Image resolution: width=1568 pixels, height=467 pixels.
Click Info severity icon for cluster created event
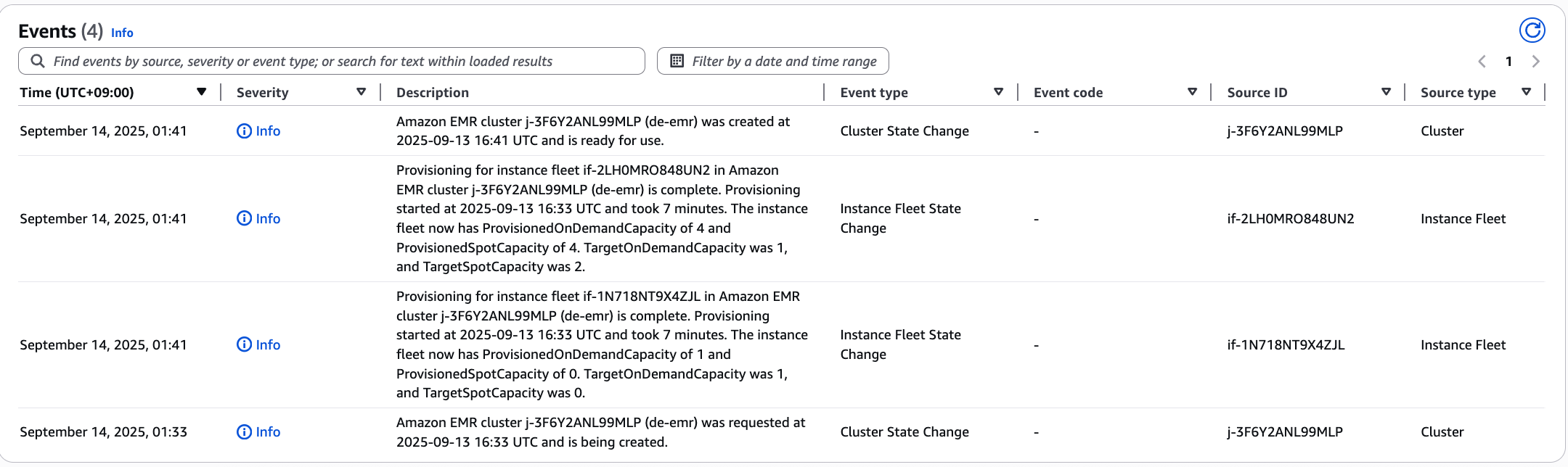tap(244, 131)
